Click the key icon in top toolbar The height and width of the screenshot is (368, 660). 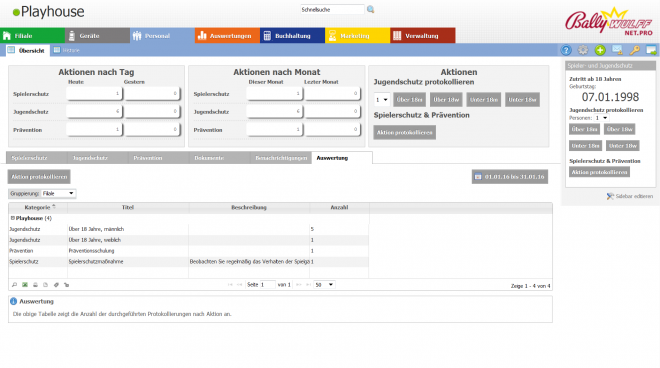coord(634,50)
